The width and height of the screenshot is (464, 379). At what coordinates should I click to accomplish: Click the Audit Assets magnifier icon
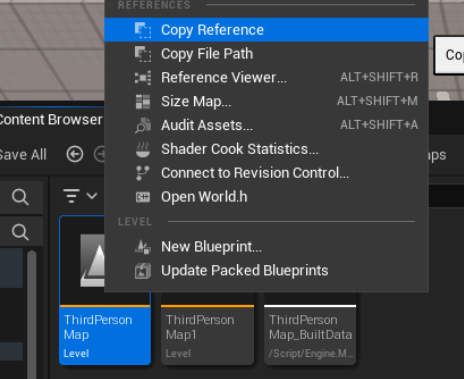coord(143,125)
